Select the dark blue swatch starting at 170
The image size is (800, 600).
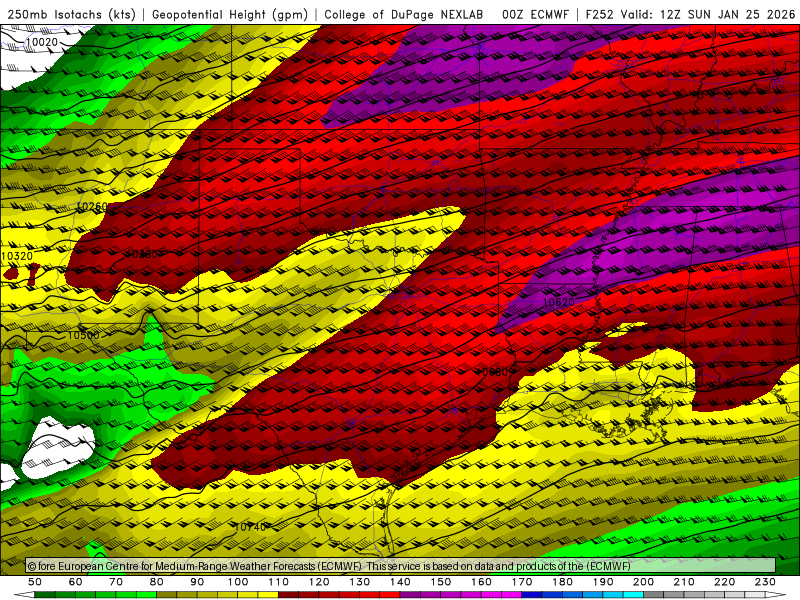pyautogui.click(x=532, y=595)
